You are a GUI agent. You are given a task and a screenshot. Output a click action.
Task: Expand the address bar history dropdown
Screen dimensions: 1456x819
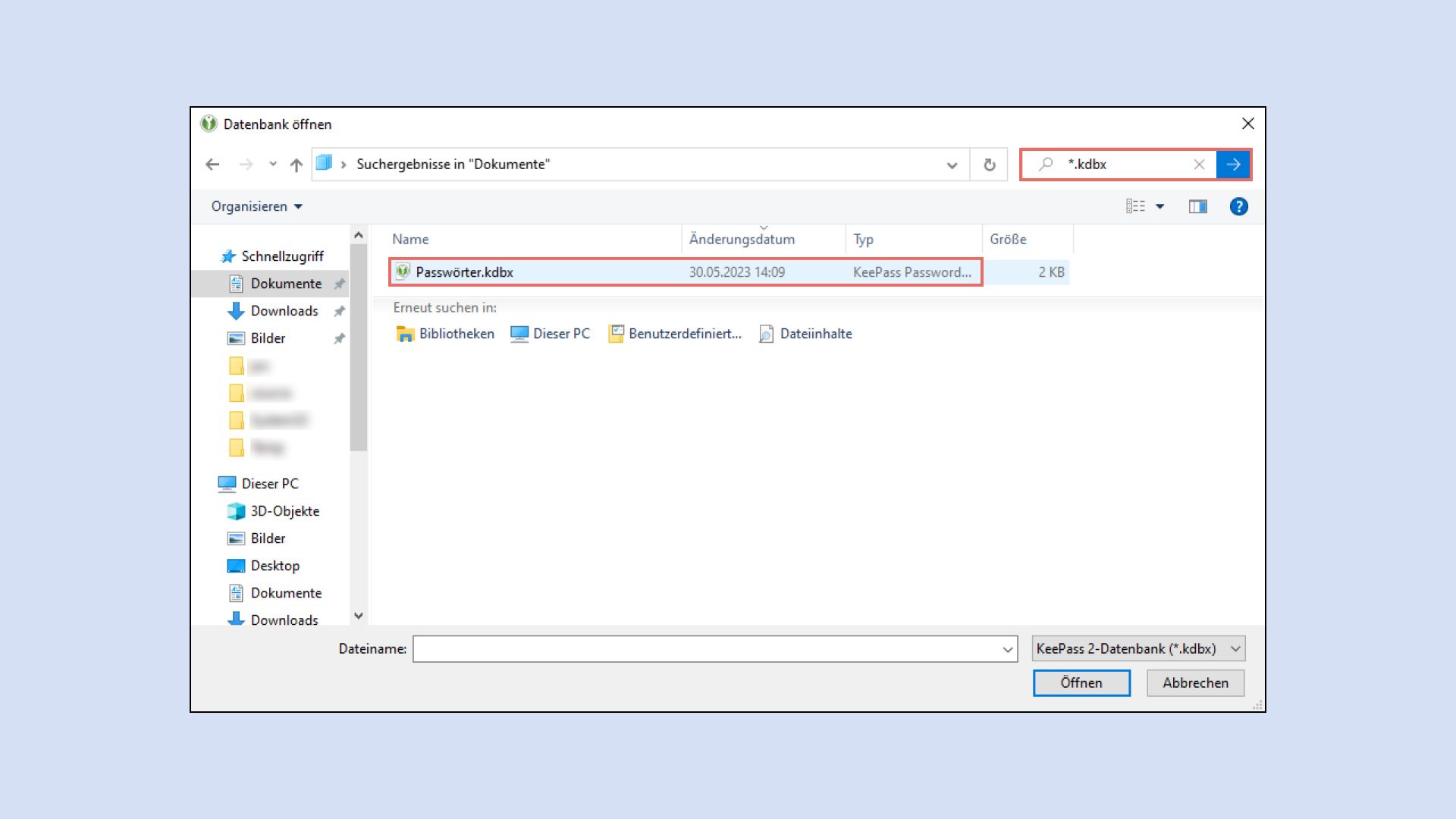pos(951,164)
